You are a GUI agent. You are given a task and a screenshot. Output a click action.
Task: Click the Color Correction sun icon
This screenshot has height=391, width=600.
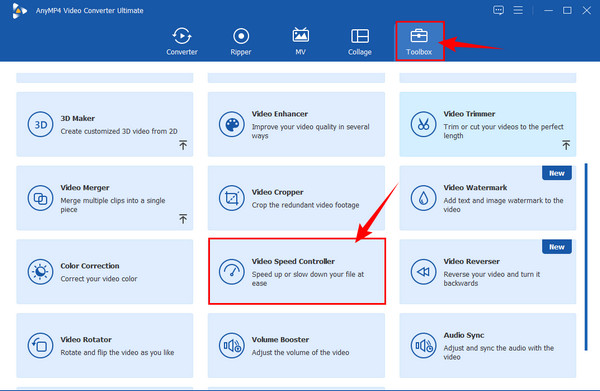point(41,272)
